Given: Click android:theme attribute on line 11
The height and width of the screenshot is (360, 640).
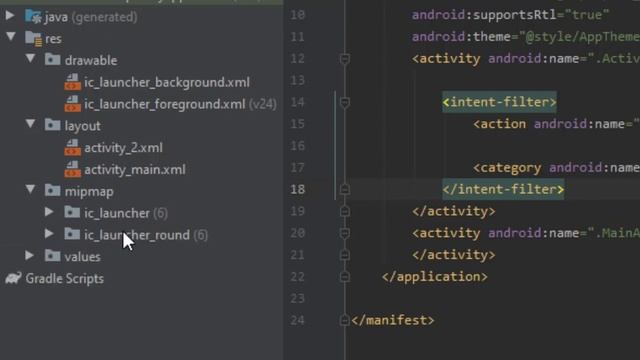Looking at the screenshot, I should pyautogui.click(x=461, y=37).
